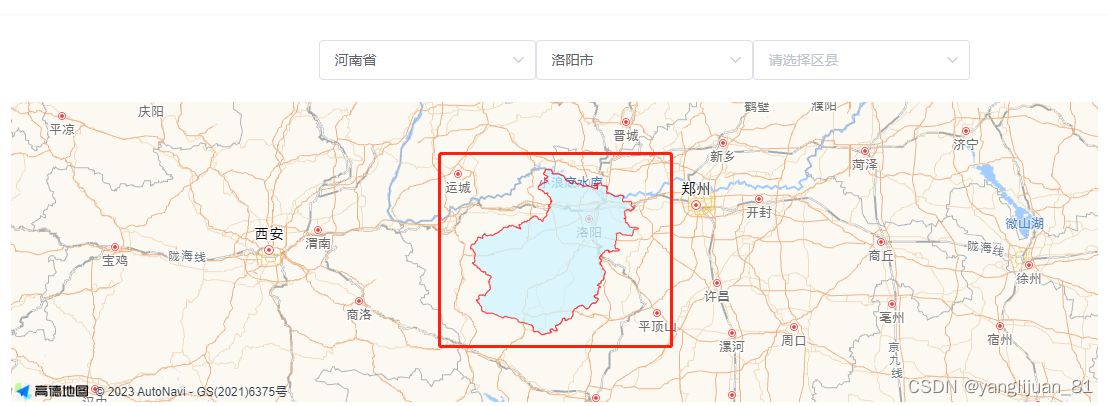Click the 许昌 city marker dot
1108x406 pixels.
(x=717, y=282)
